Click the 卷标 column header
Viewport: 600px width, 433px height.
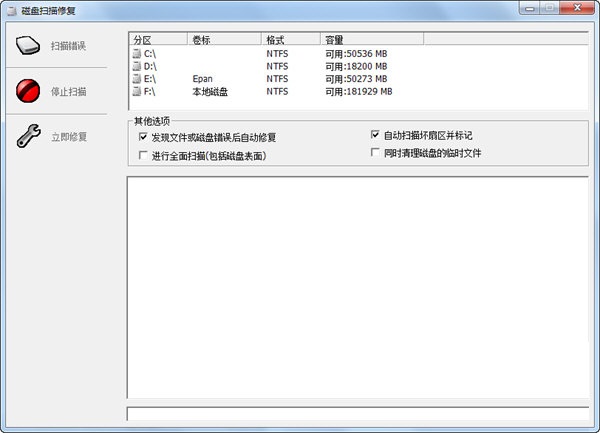pos(223,39)
